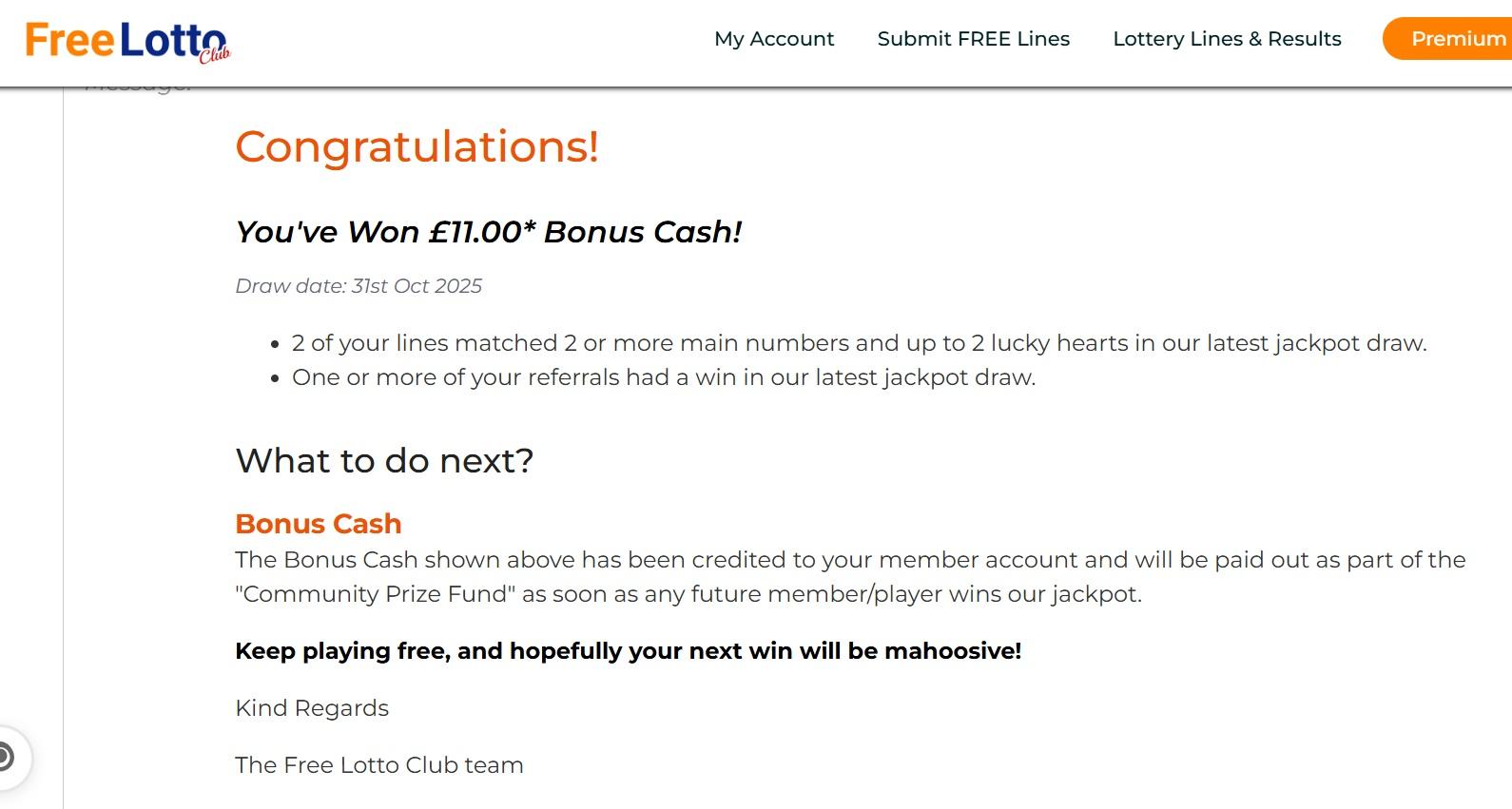Click the Congratulations! heading
The height and width of the screenshot is (809, 1512).
pos(417,147)
